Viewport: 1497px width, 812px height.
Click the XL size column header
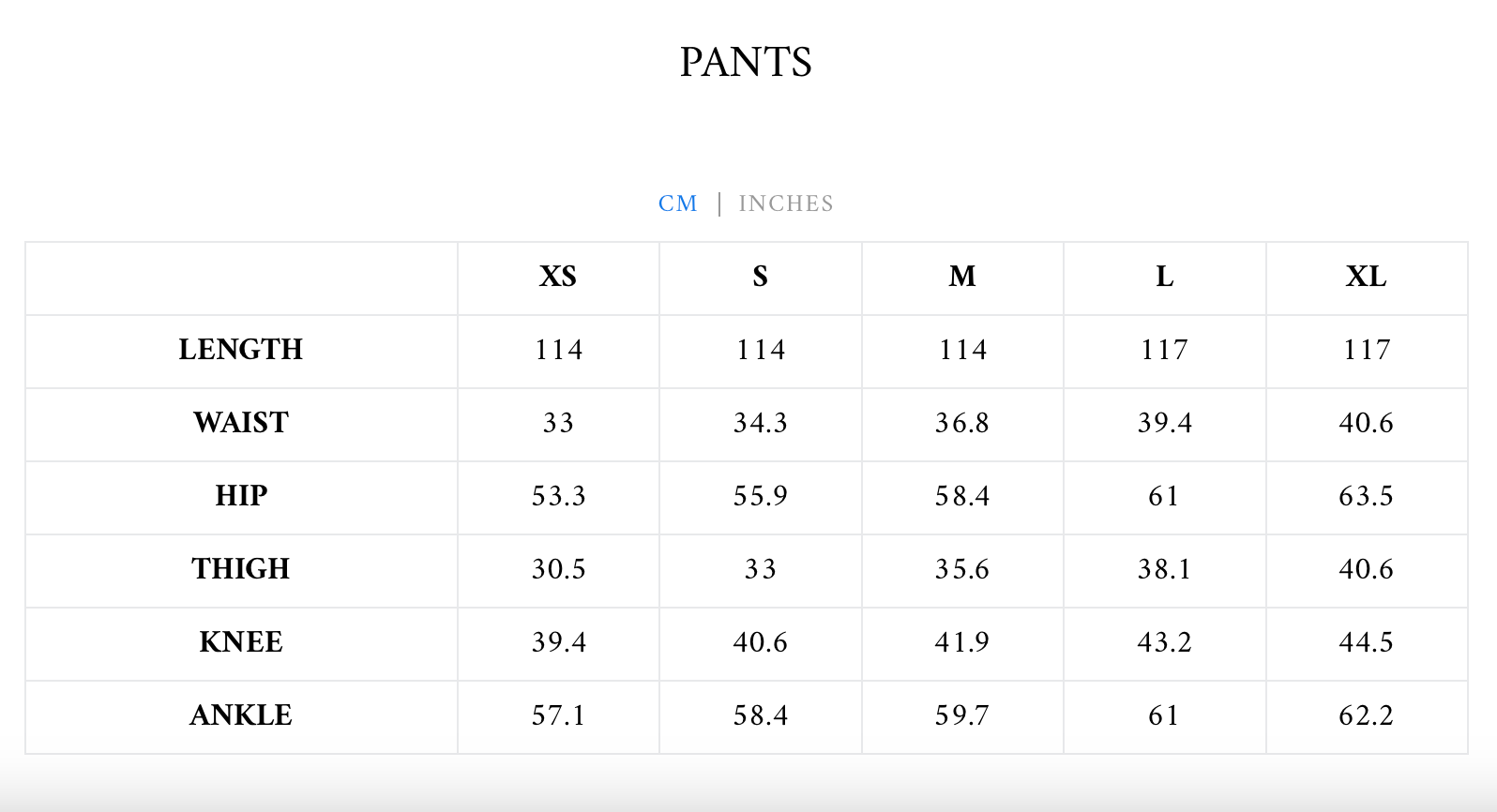pos(1366,277)
